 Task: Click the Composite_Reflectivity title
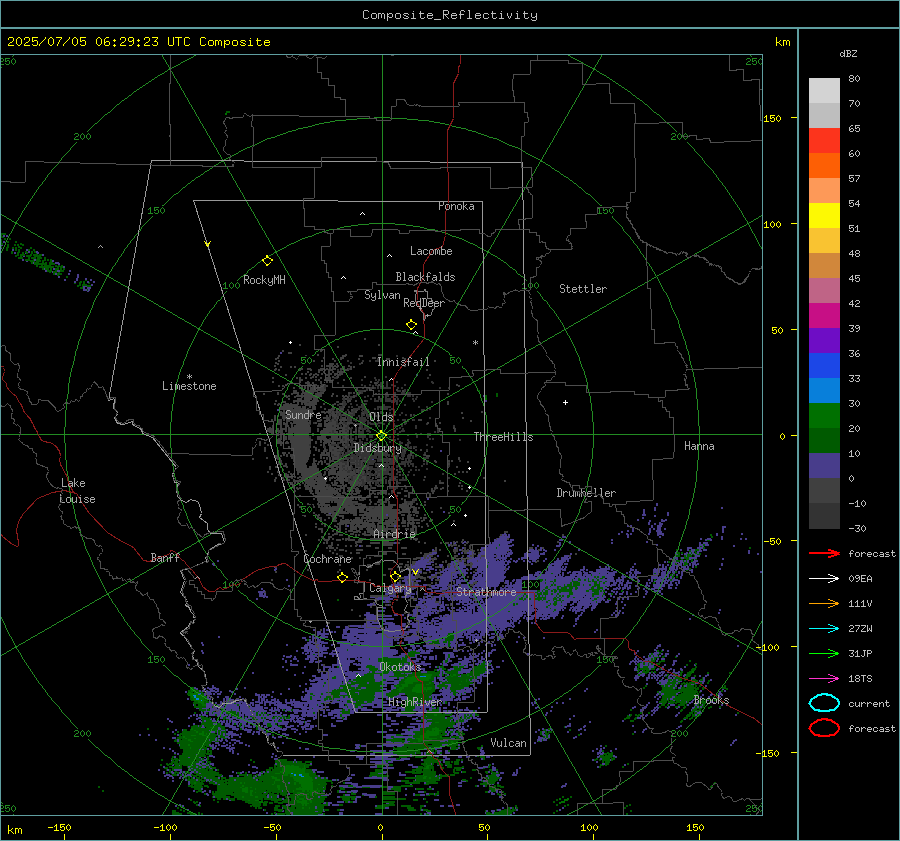coord(449,15)
